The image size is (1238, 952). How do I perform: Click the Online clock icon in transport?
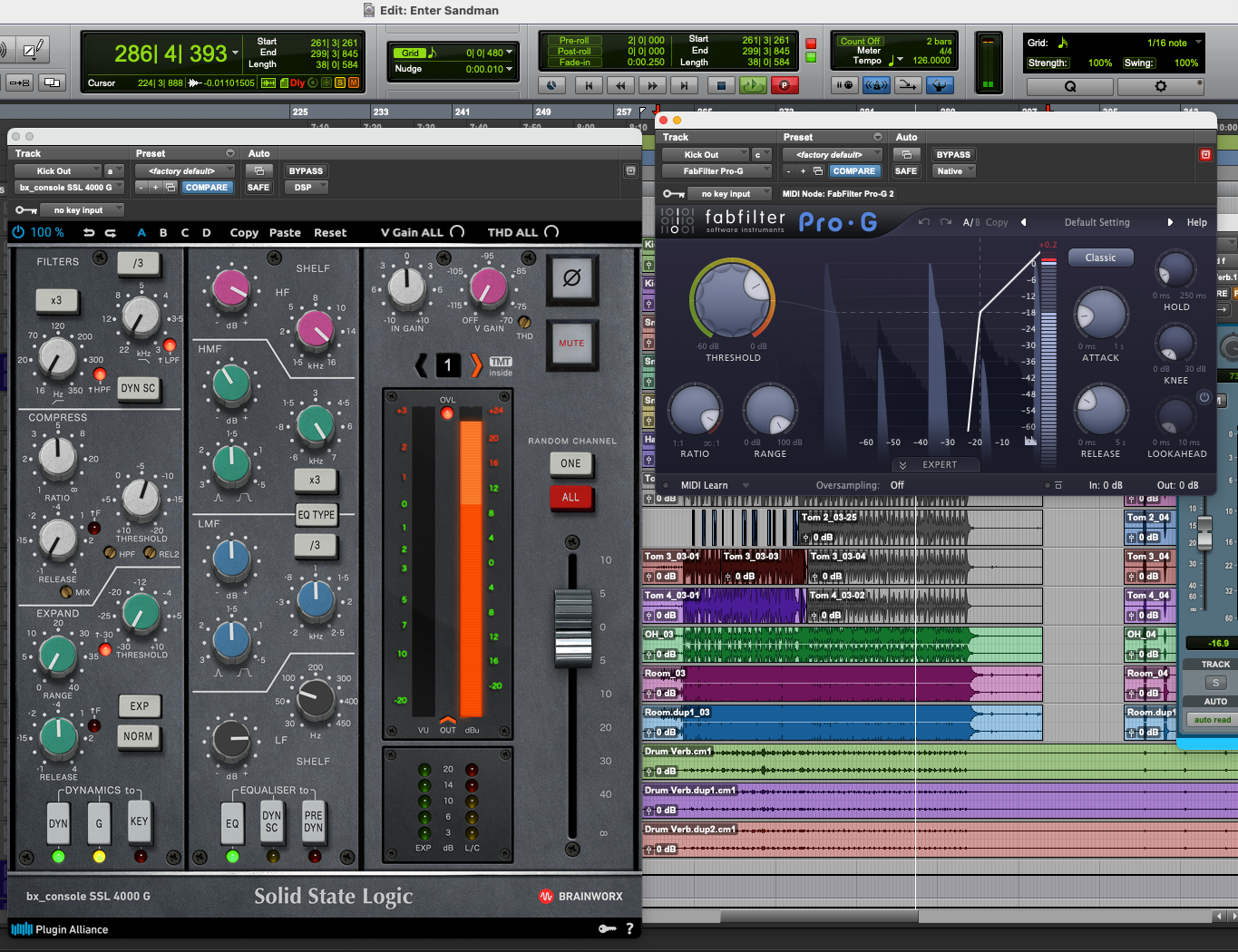551,85
